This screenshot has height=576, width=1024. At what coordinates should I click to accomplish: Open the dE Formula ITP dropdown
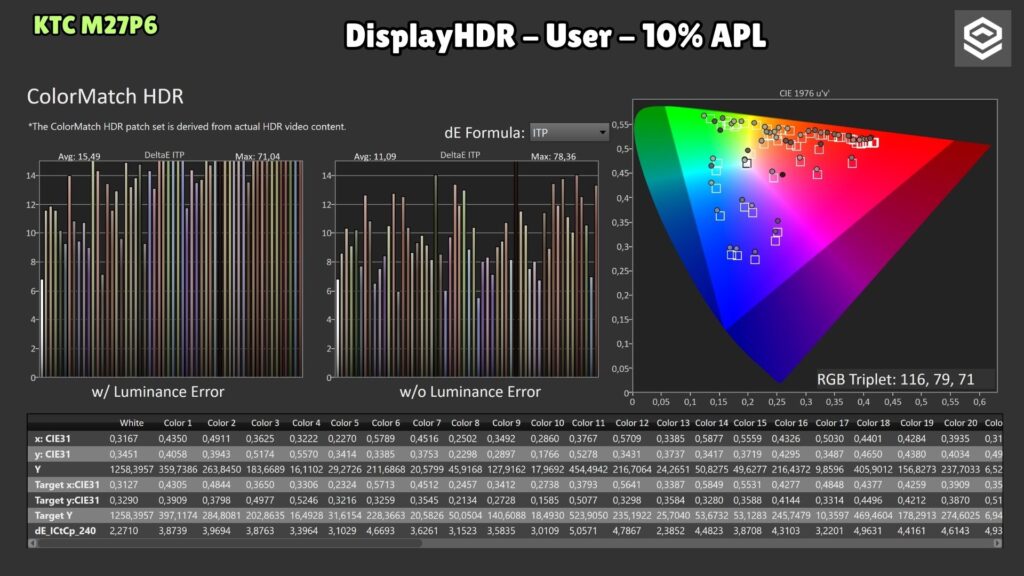click(569, 133)
